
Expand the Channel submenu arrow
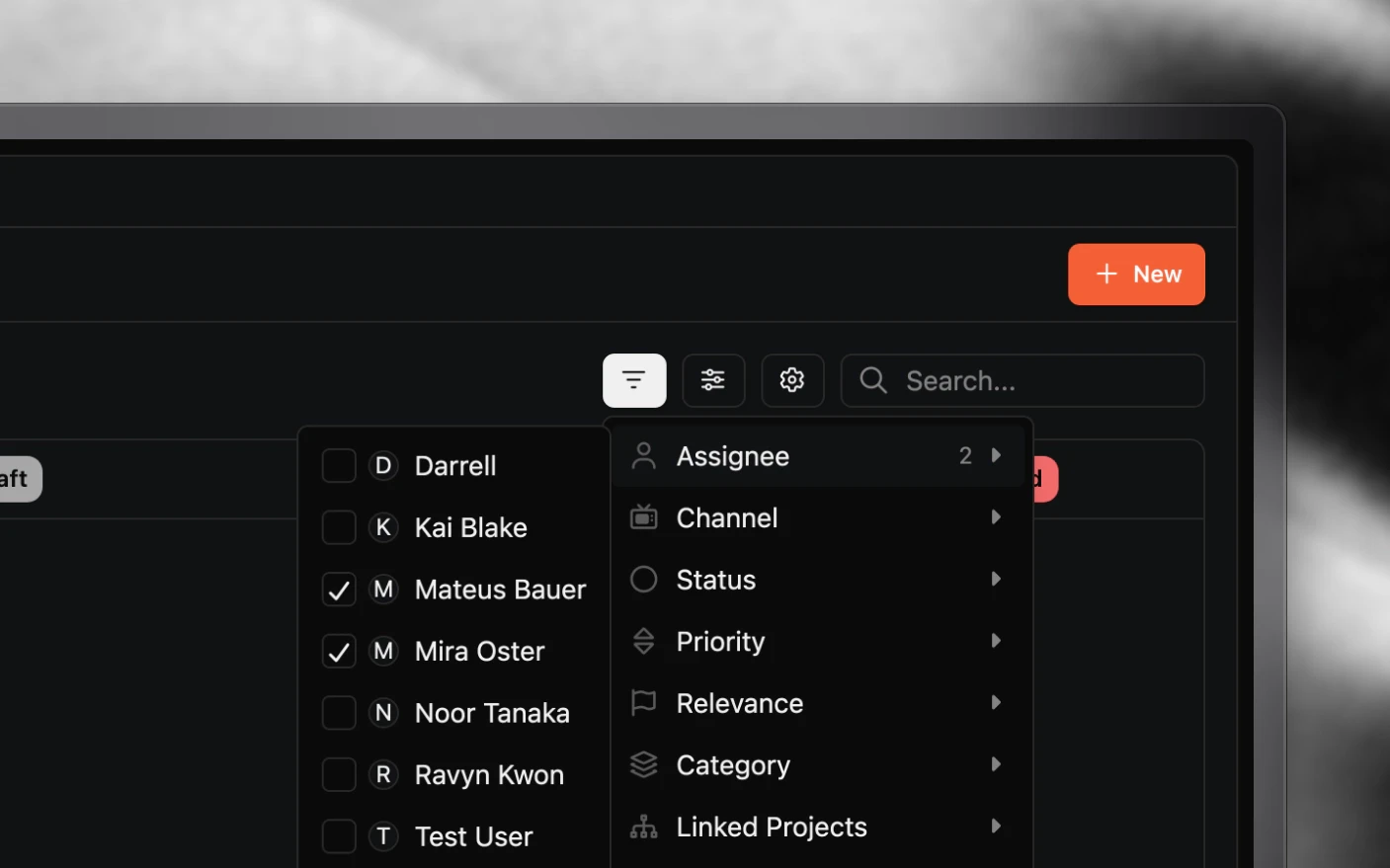tap(996, 516)
